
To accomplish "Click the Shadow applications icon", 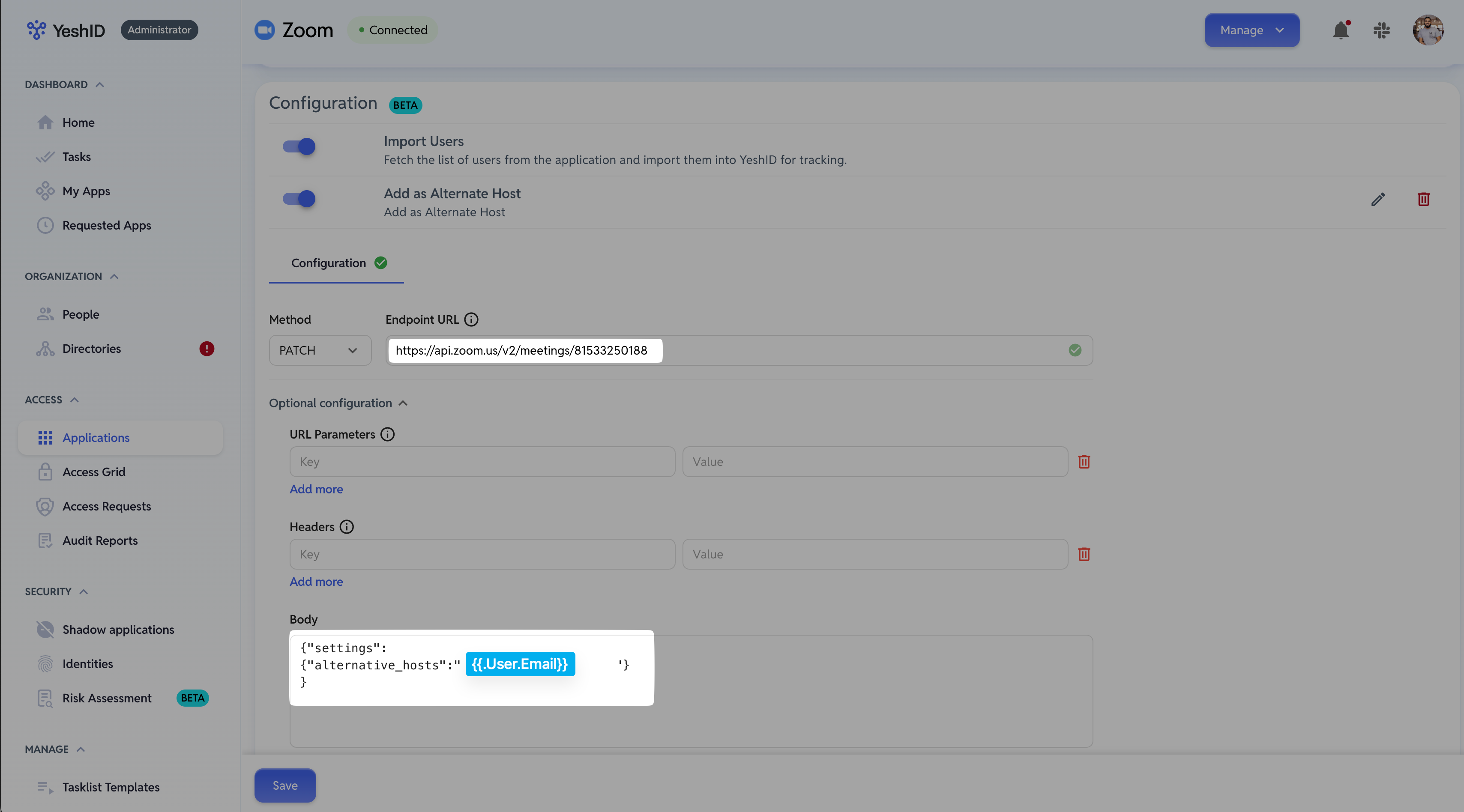I will tap(45, 630).
